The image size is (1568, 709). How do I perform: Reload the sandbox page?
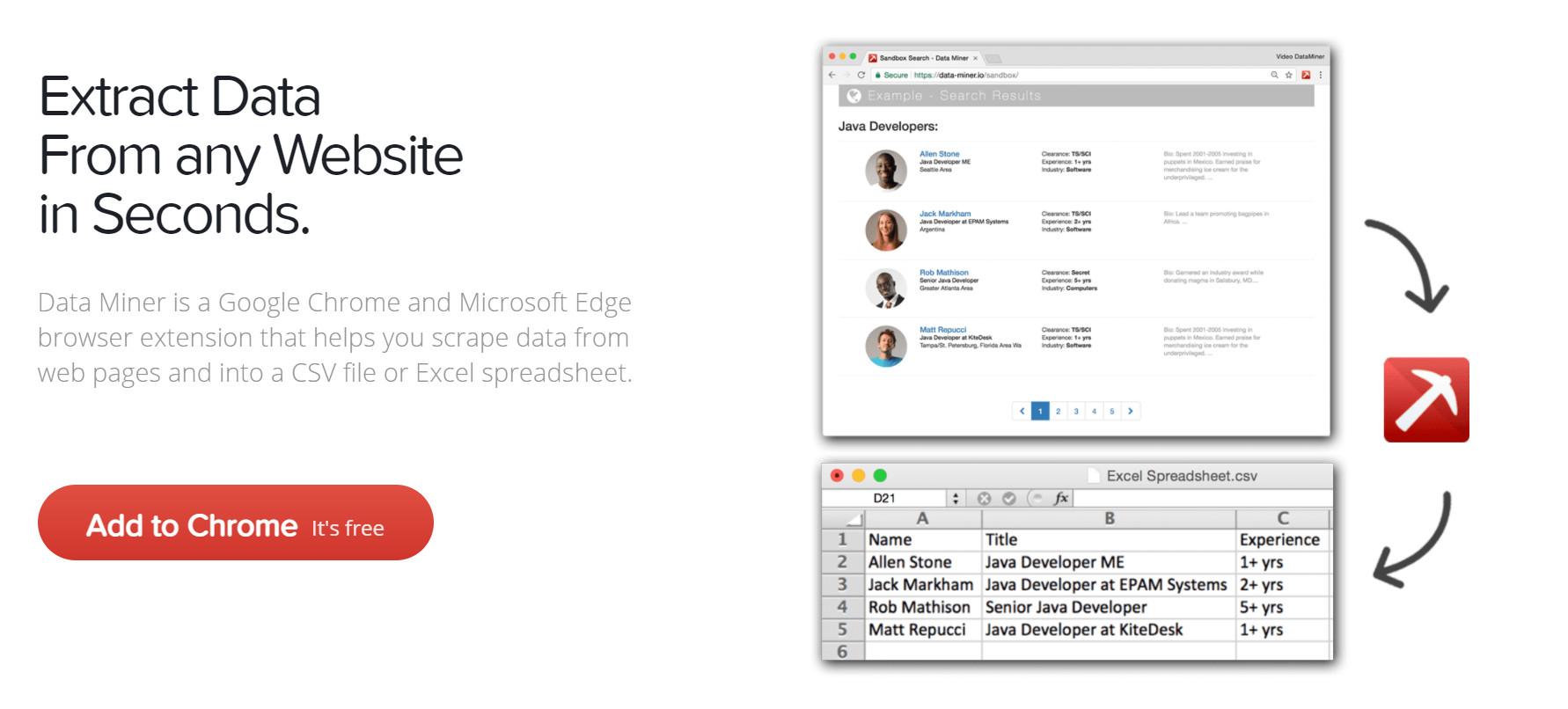coord(861,75)
